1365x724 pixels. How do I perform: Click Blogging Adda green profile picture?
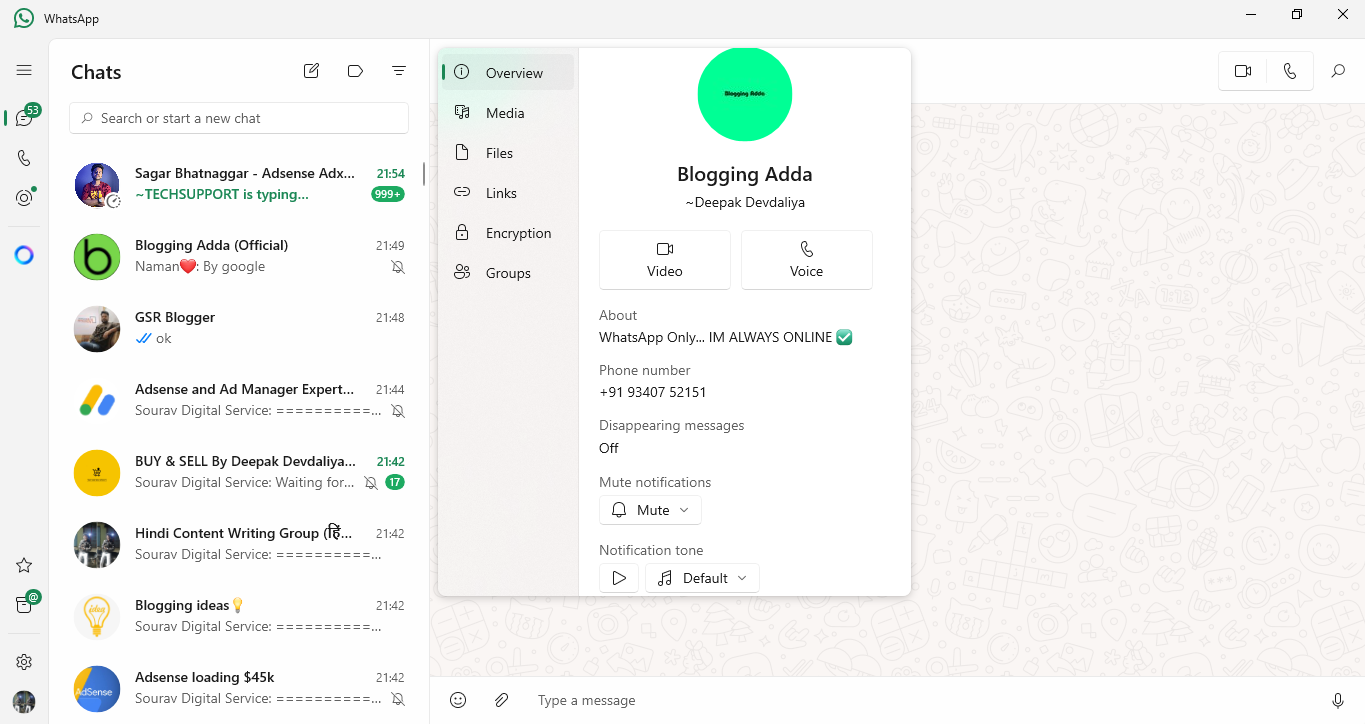point(745,94)
